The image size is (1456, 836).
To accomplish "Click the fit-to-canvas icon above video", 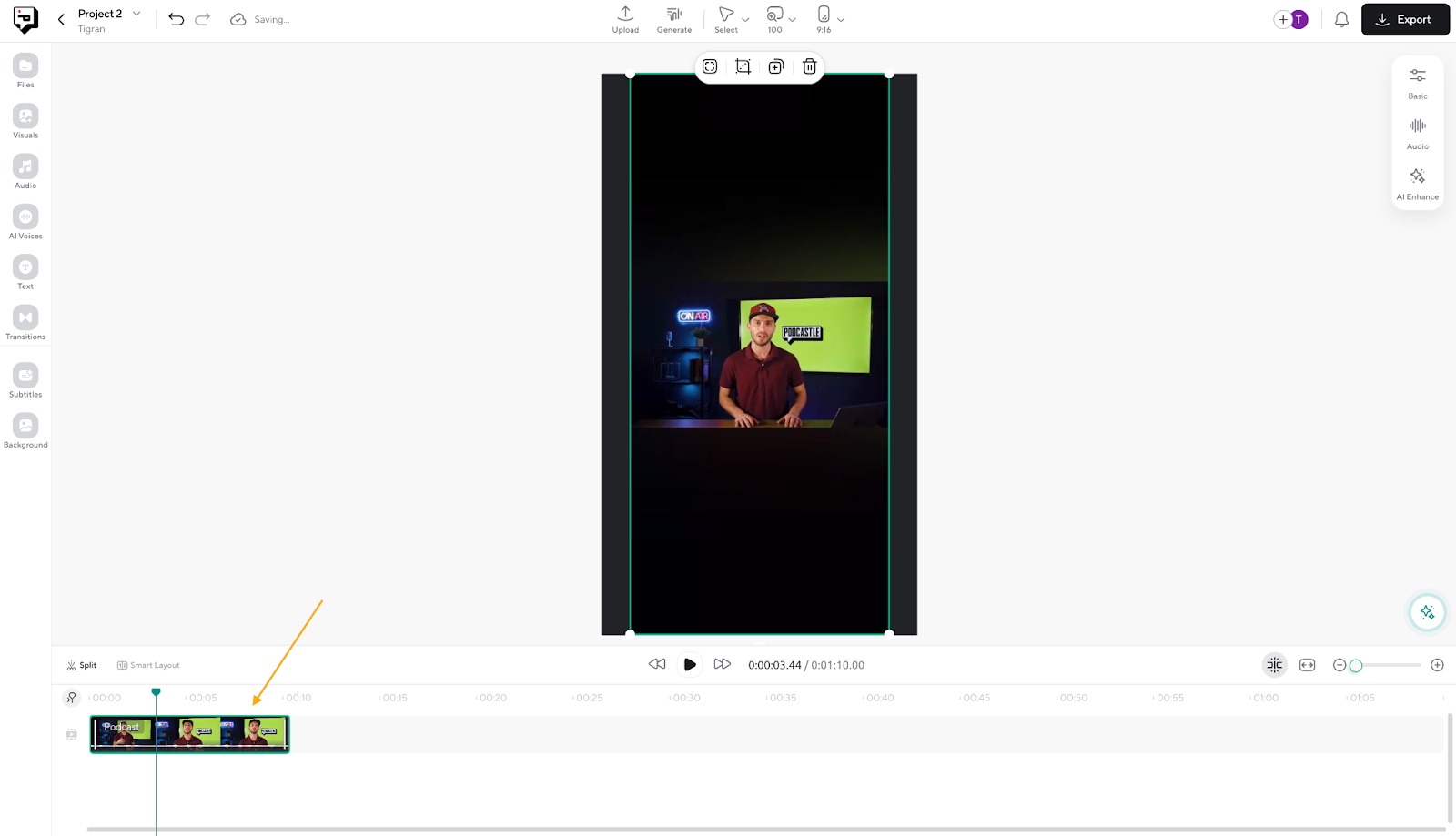I will click(710, 66).
